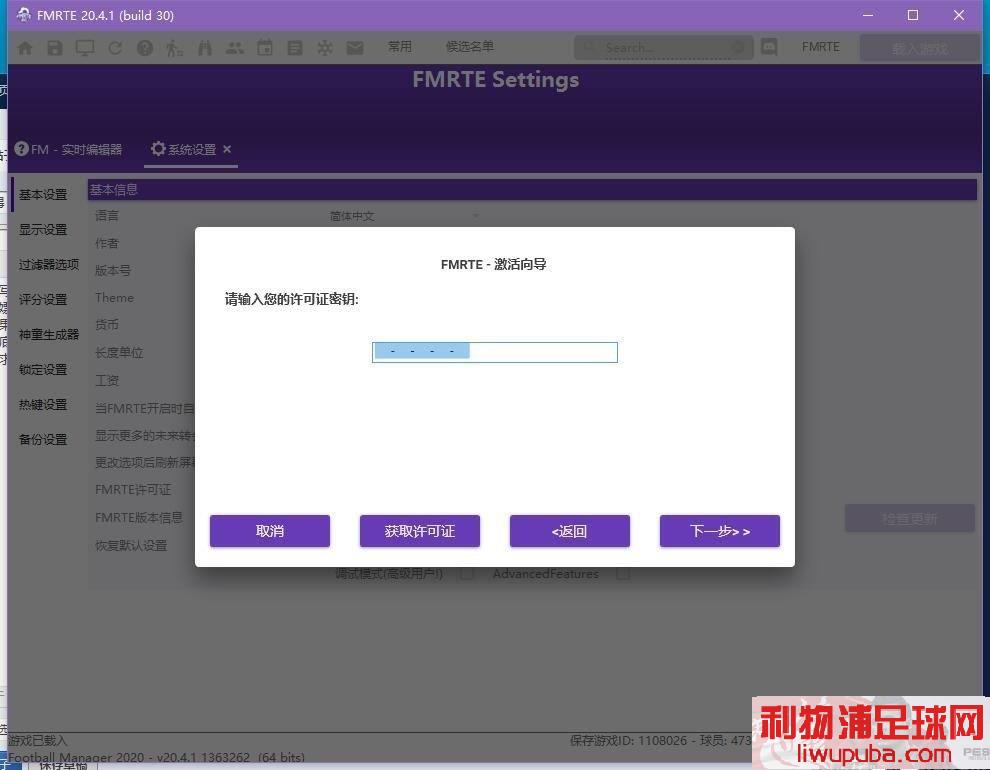Image resolution: width=990 pixels, height=770 pixels.
Task: Open the 候选名单 menu
Action: point(470,47)
